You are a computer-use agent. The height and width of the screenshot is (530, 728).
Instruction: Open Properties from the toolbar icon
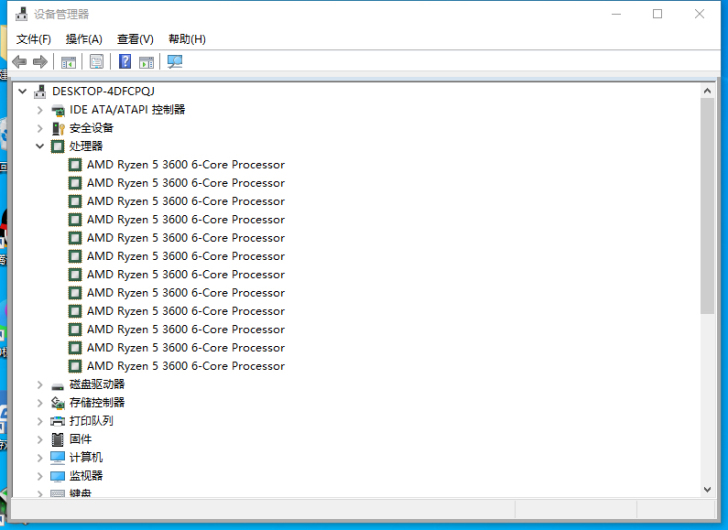(96, 62)
